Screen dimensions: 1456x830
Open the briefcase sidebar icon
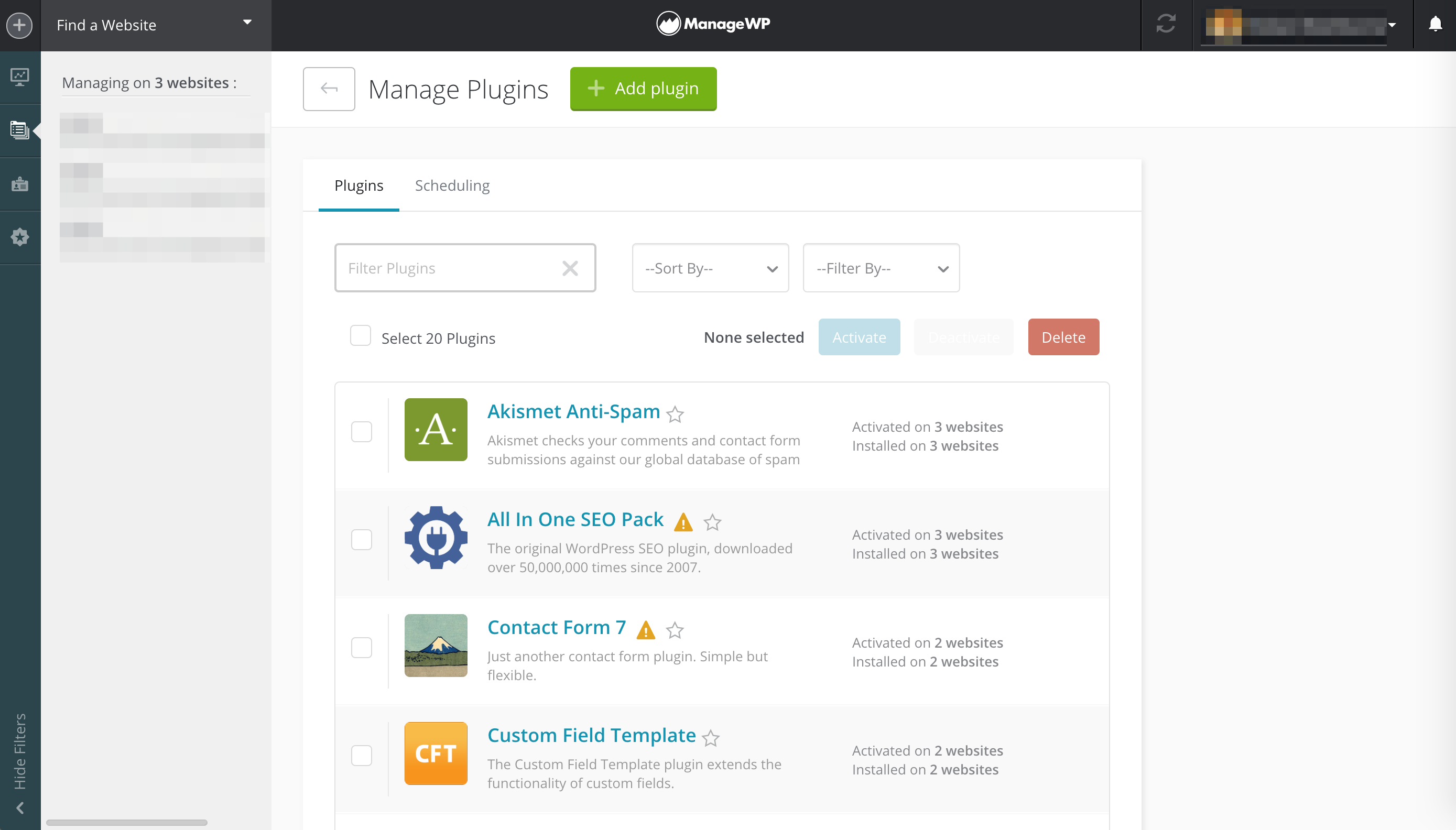[20, 183]
